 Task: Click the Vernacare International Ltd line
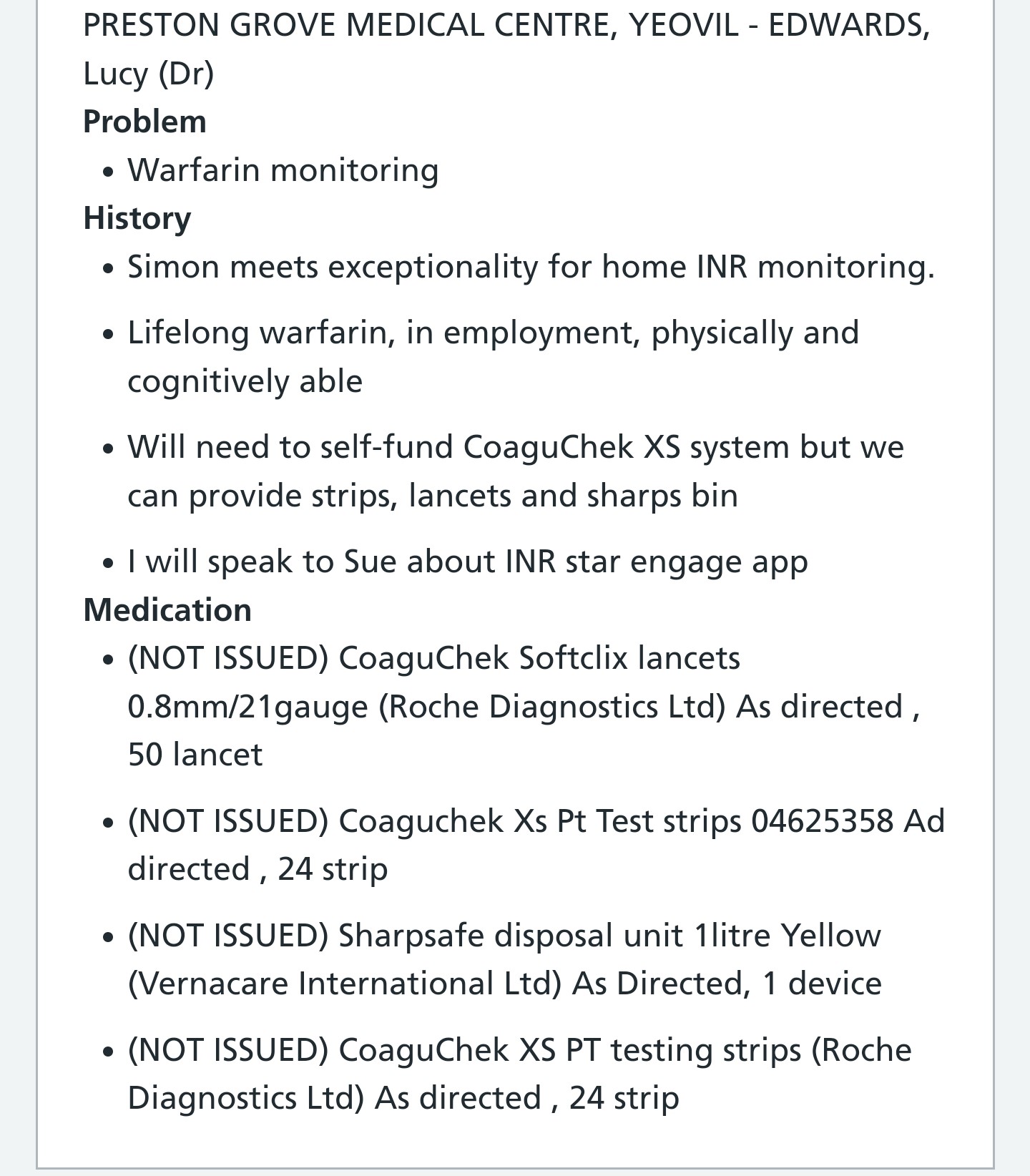(x=504, y=984)
